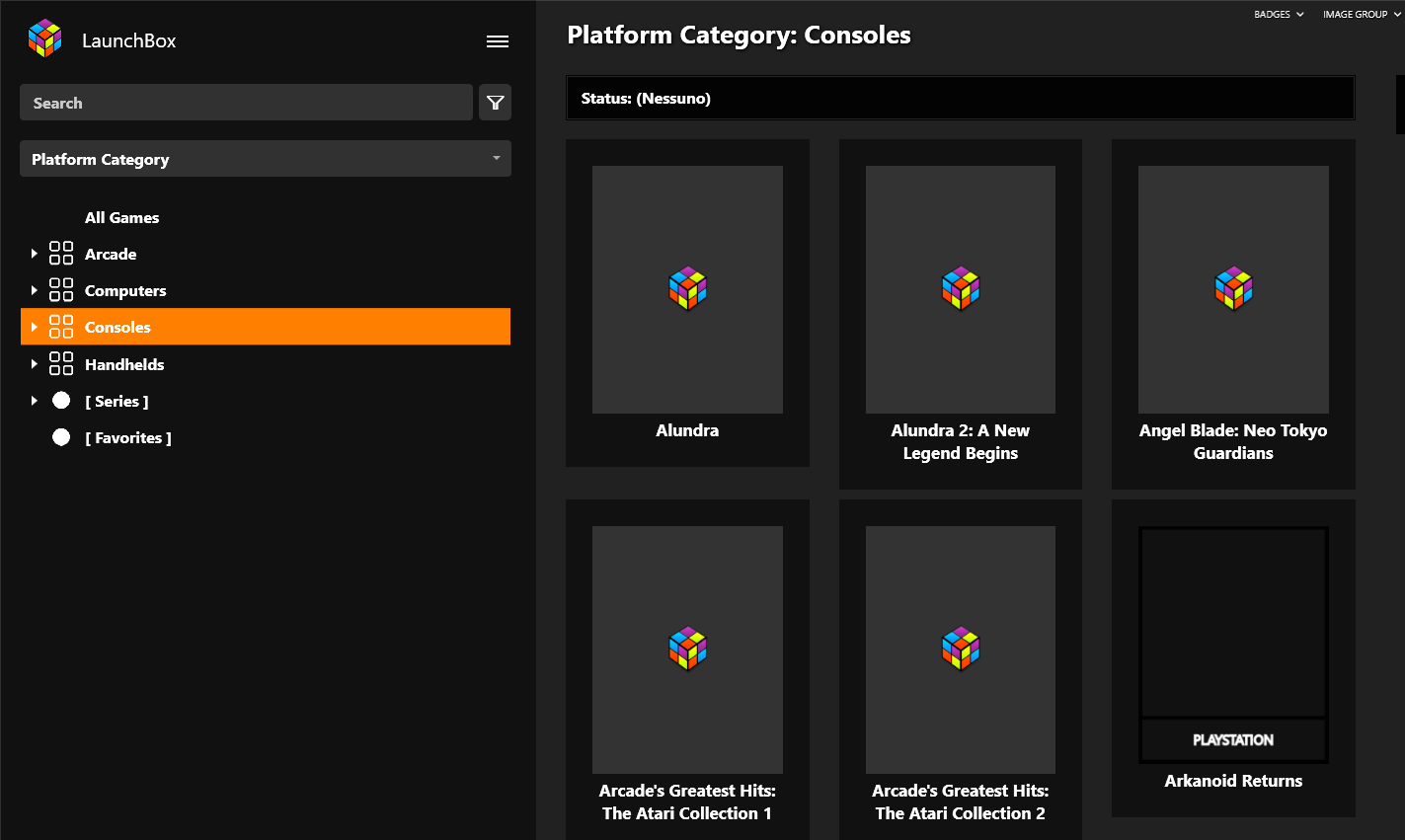
Task: Expand the Handhelds tree node
Action: (x=35, y=364)
